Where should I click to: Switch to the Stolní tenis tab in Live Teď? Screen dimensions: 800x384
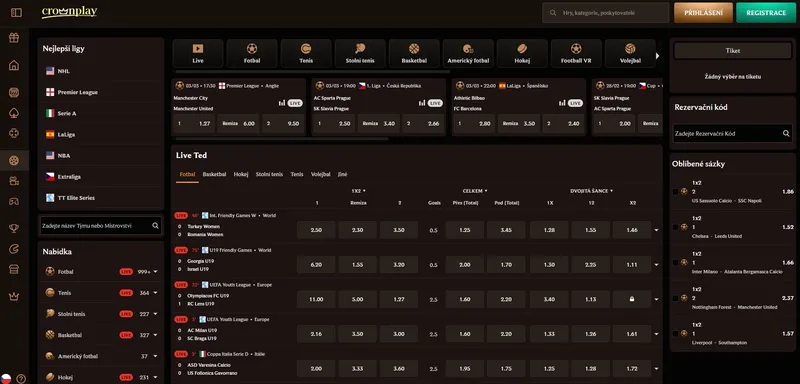coord(269,174)
